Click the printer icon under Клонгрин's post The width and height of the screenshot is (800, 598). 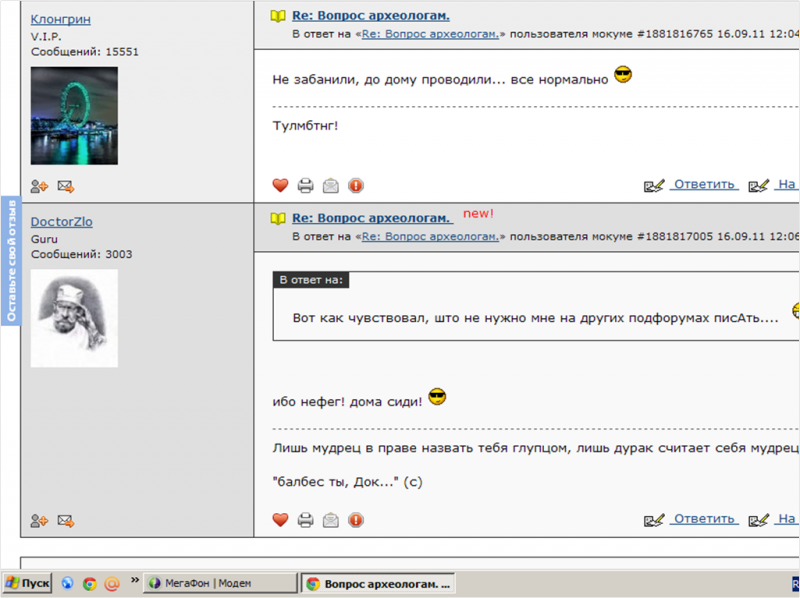coord(305,185)
